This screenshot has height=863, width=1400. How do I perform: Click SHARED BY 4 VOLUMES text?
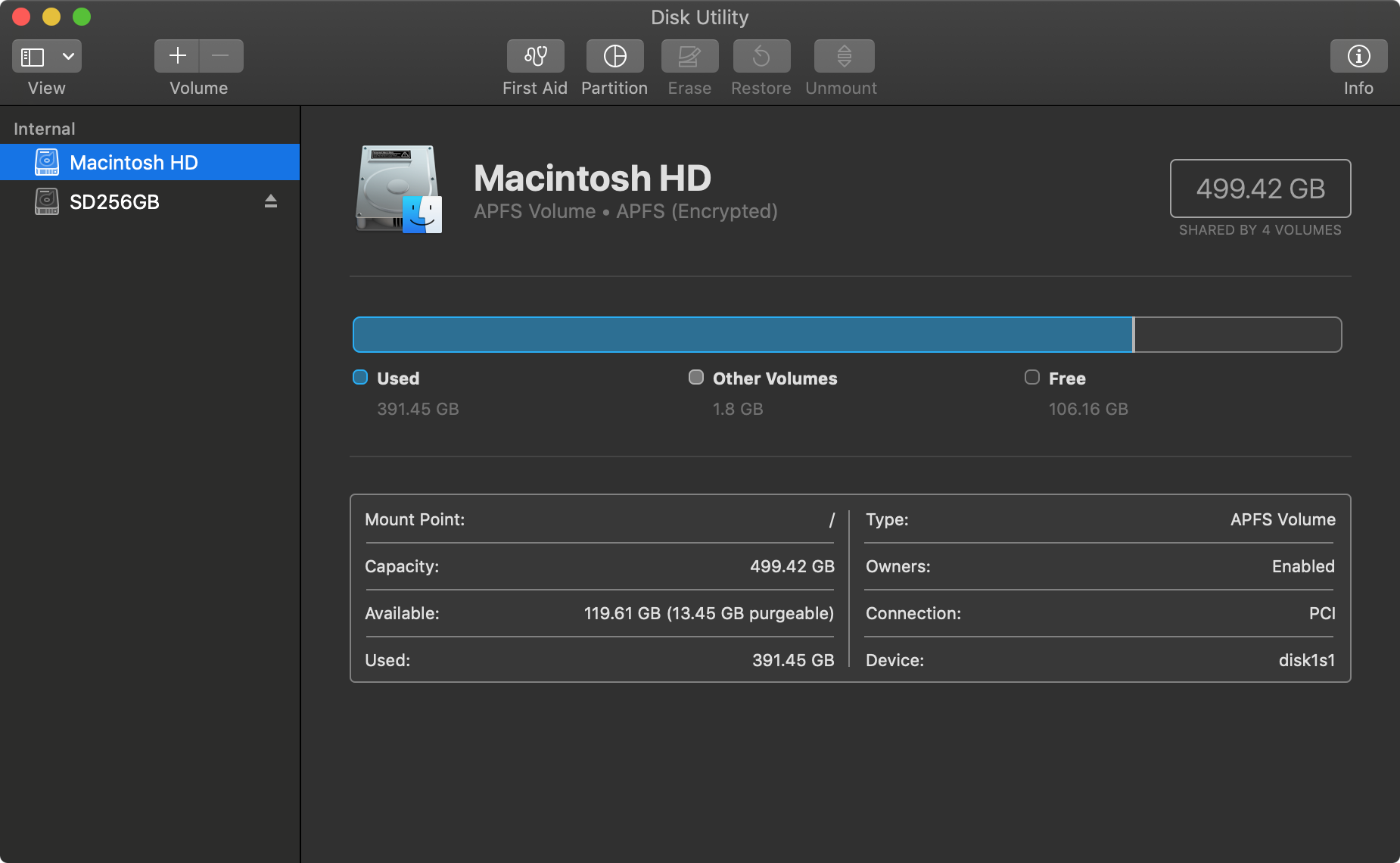click(1260, 230)
